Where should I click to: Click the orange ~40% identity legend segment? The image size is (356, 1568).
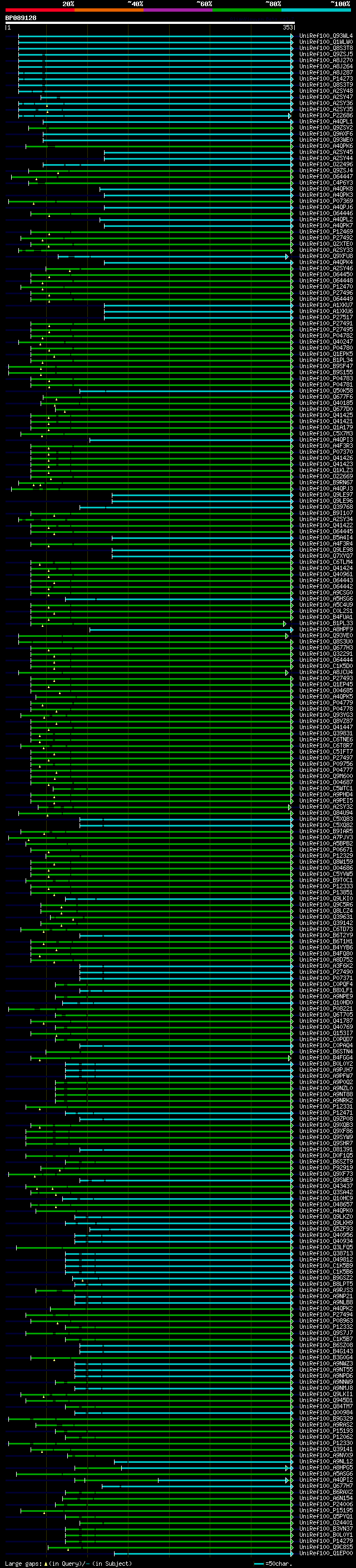[109, 10]
